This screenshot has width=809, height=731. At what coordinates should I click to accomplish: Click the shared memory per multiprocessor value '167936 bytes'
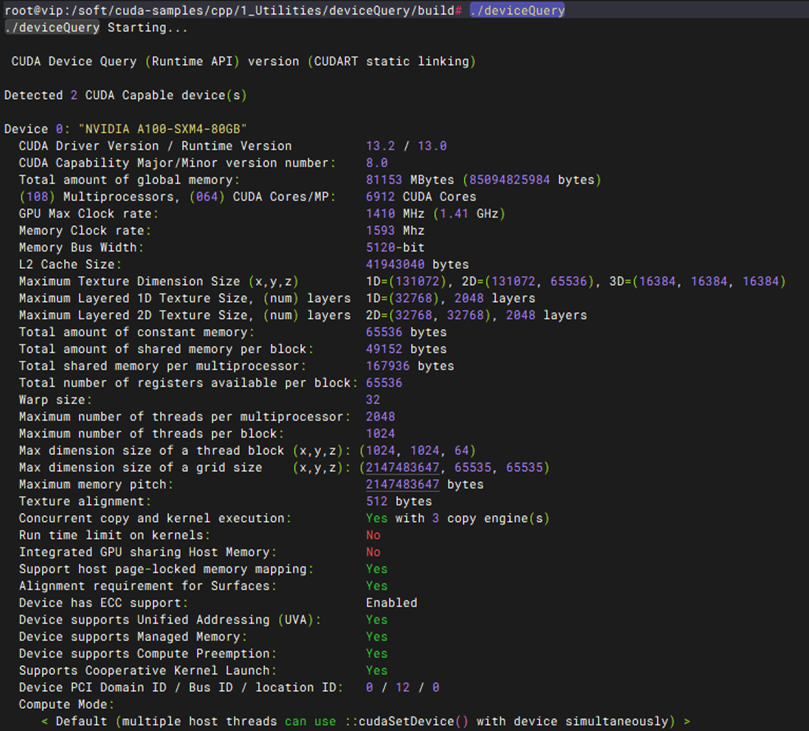(x=410, y=366)
